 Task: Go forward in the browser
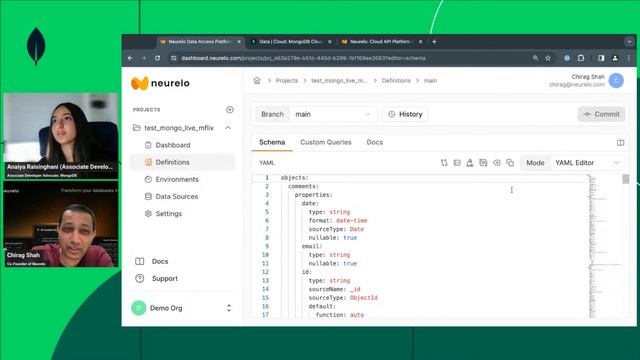click(x=144, y=58)
